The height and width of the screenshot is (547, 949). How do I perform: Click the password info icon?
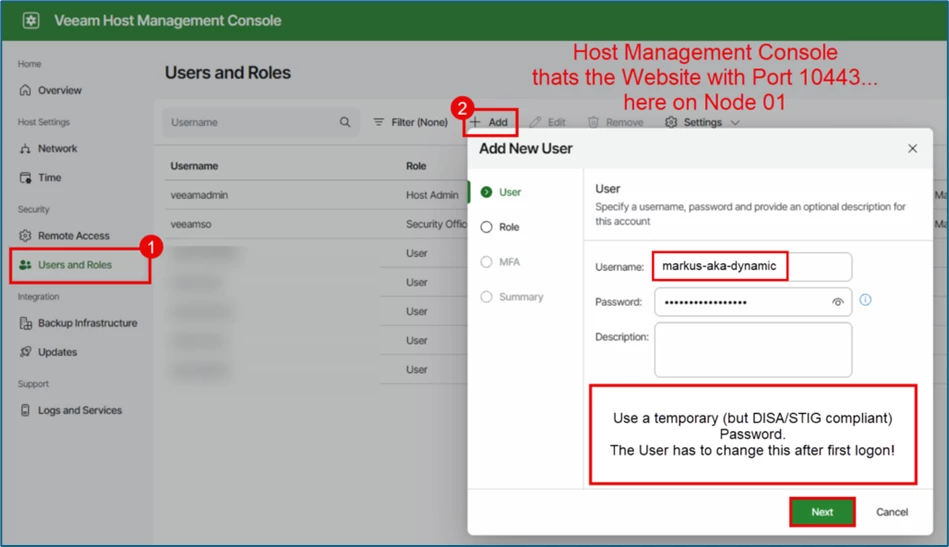point(865,300)
